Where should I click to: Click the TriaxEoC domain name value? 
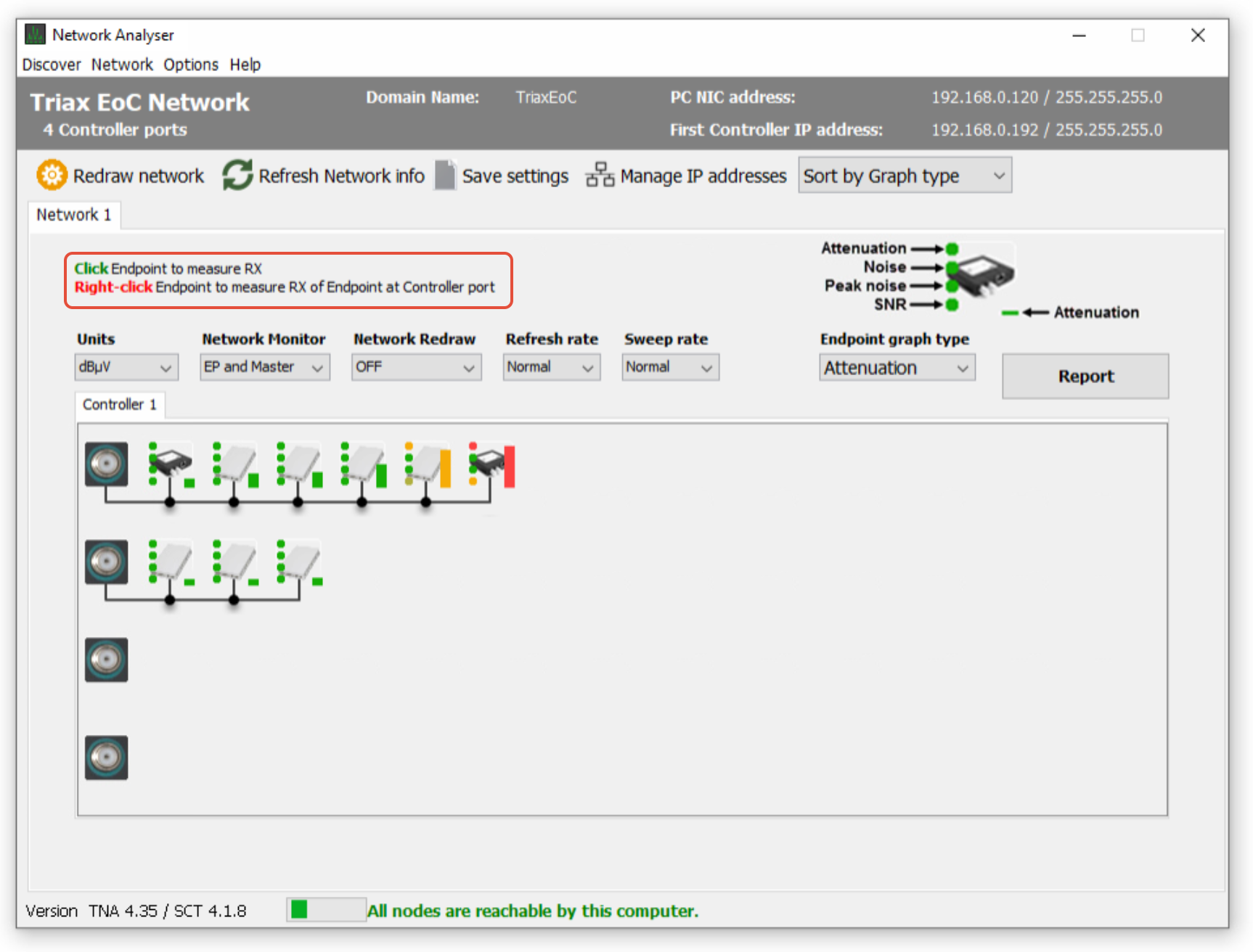pyautogui.click(x=546, y=97)
